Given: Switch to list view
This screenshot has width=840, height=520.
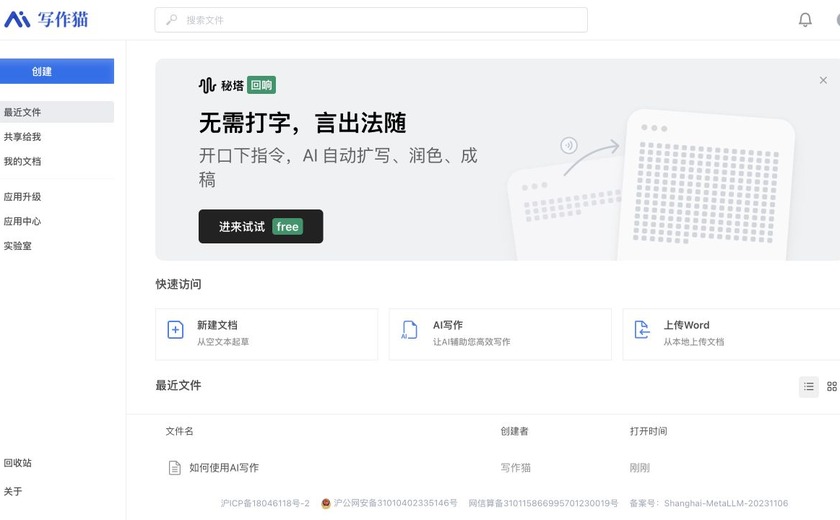Looking at the screenshot, I should click(808, 387).
